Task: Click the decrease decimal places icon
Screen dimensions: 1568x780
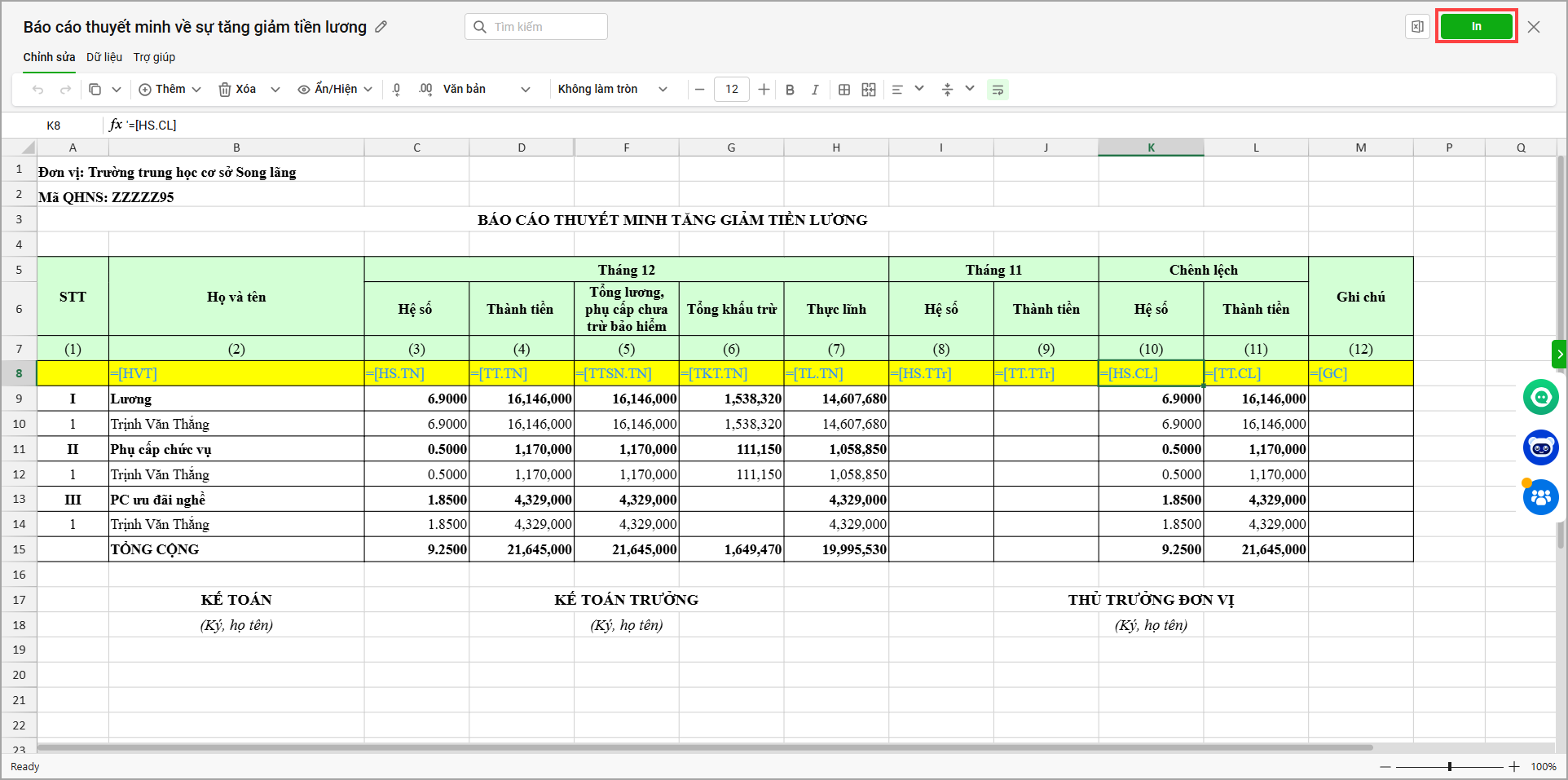Action: coord(397,90)
